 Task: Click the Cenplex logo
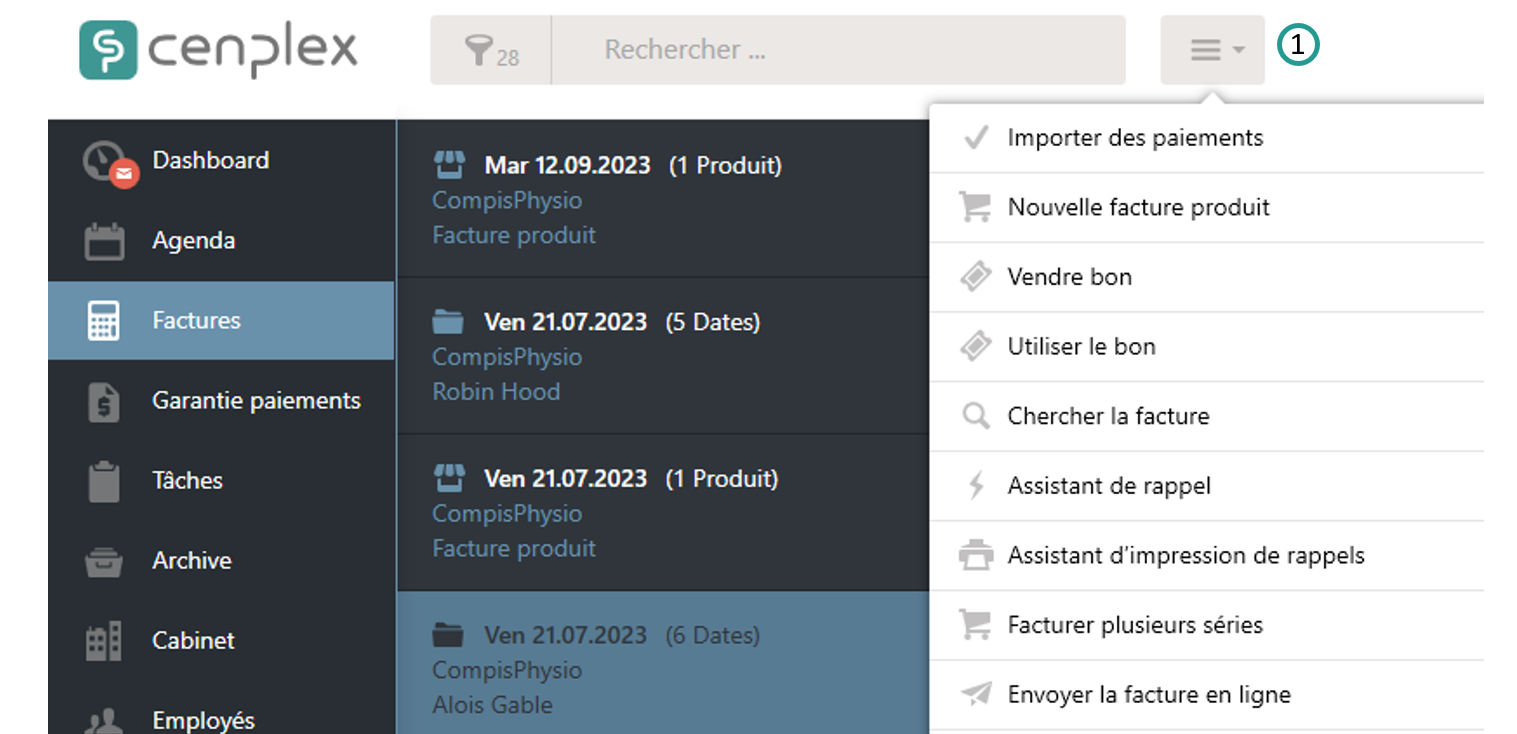(x=218, y=51)
